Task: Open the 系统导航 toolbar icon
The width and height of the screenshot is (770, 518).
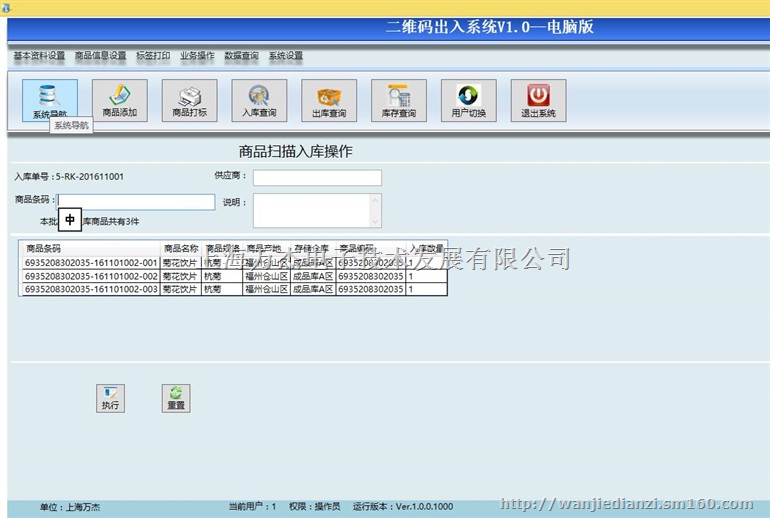Action: click(x=49, y=100)
